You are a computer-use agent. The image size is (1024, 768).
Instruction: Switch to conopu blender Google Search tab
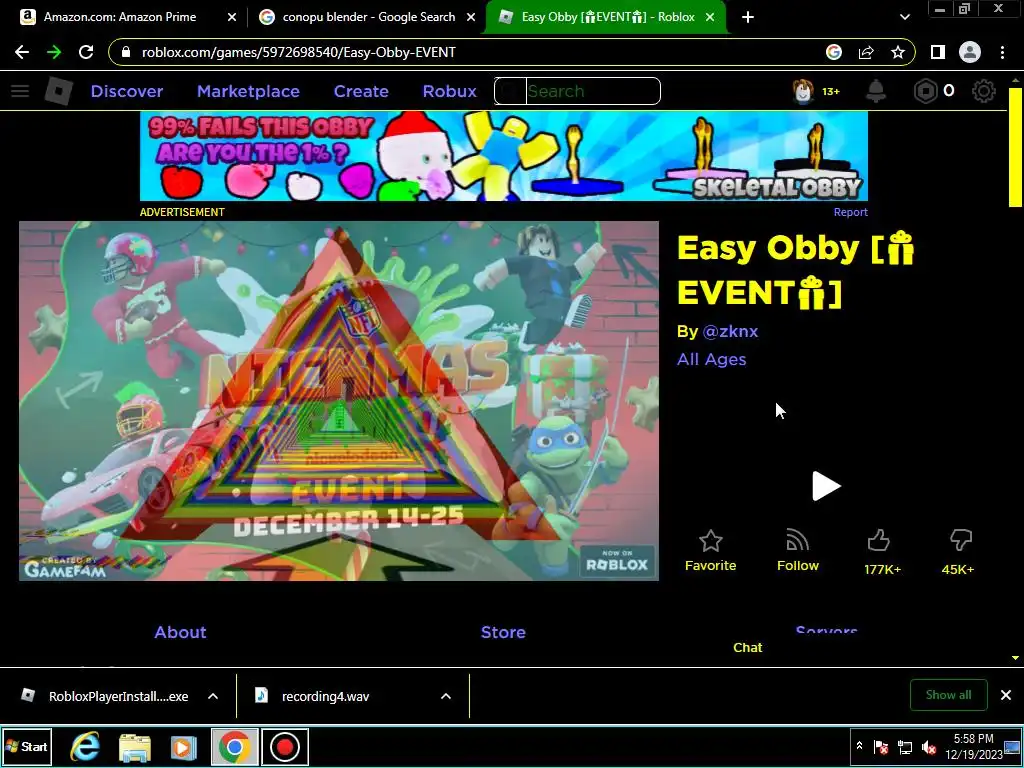coord(368,18)
